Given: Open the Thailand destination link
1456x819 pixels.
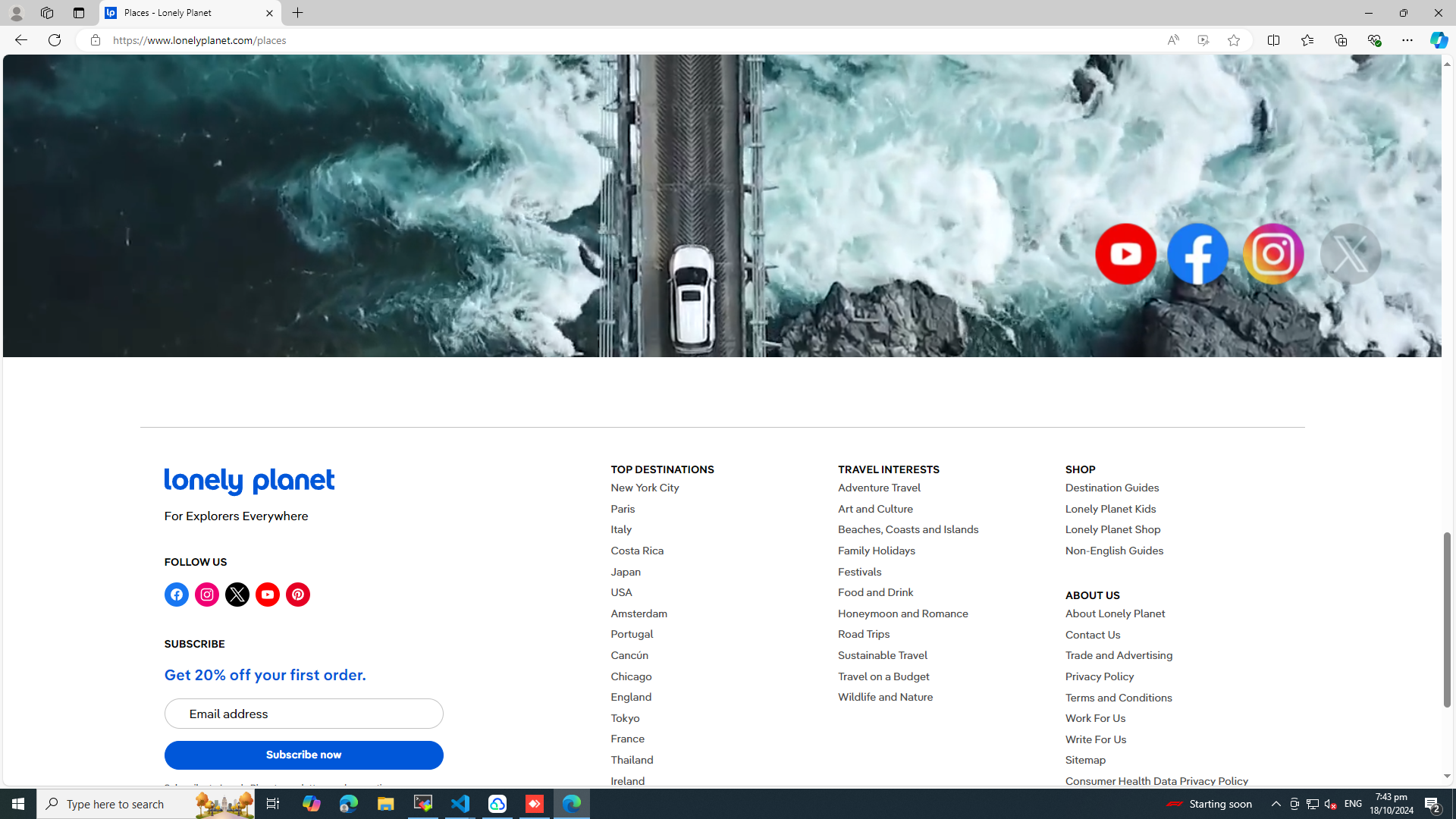Looking at the screenshot, I should coord(632,760).
